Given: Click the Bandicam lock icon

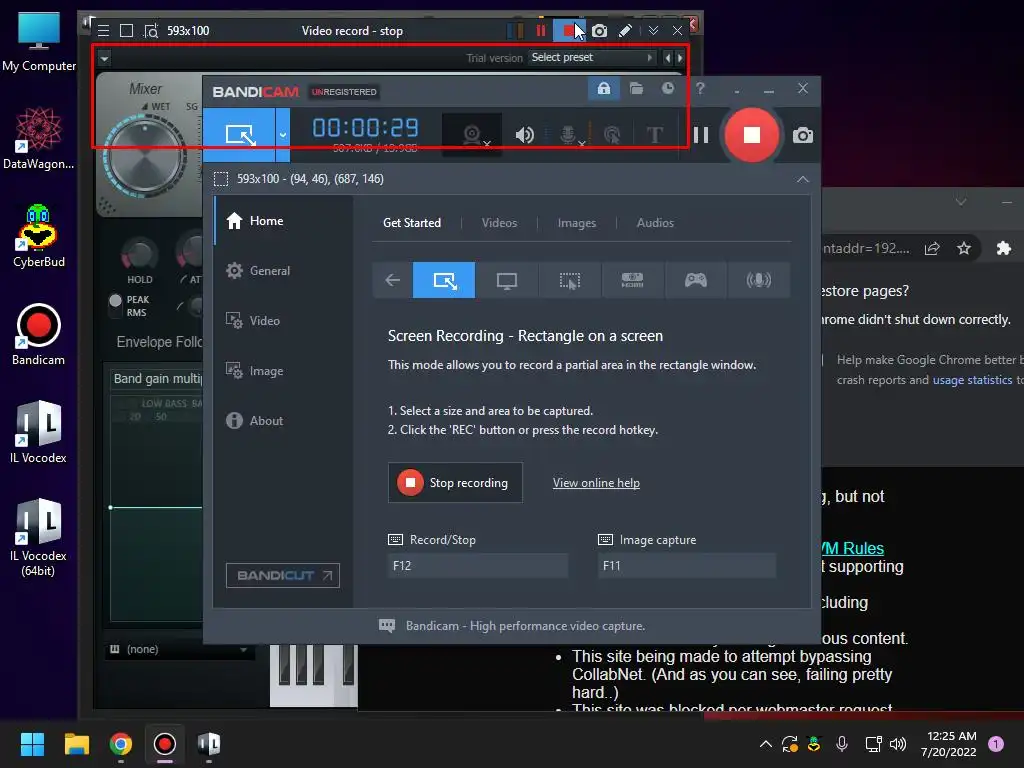Looking at the screenshot, I should pos(604,88).
